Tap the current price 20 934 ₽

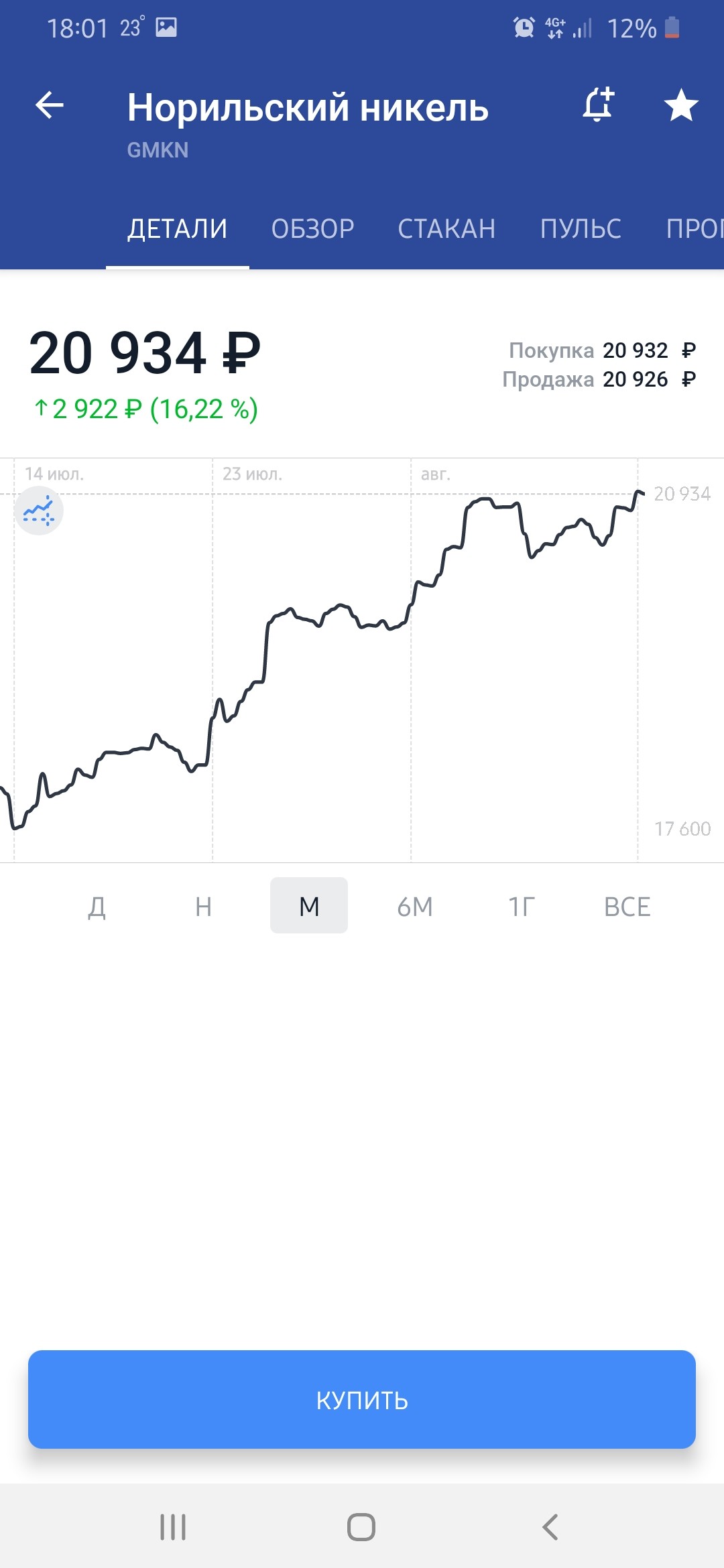[145, 353]
